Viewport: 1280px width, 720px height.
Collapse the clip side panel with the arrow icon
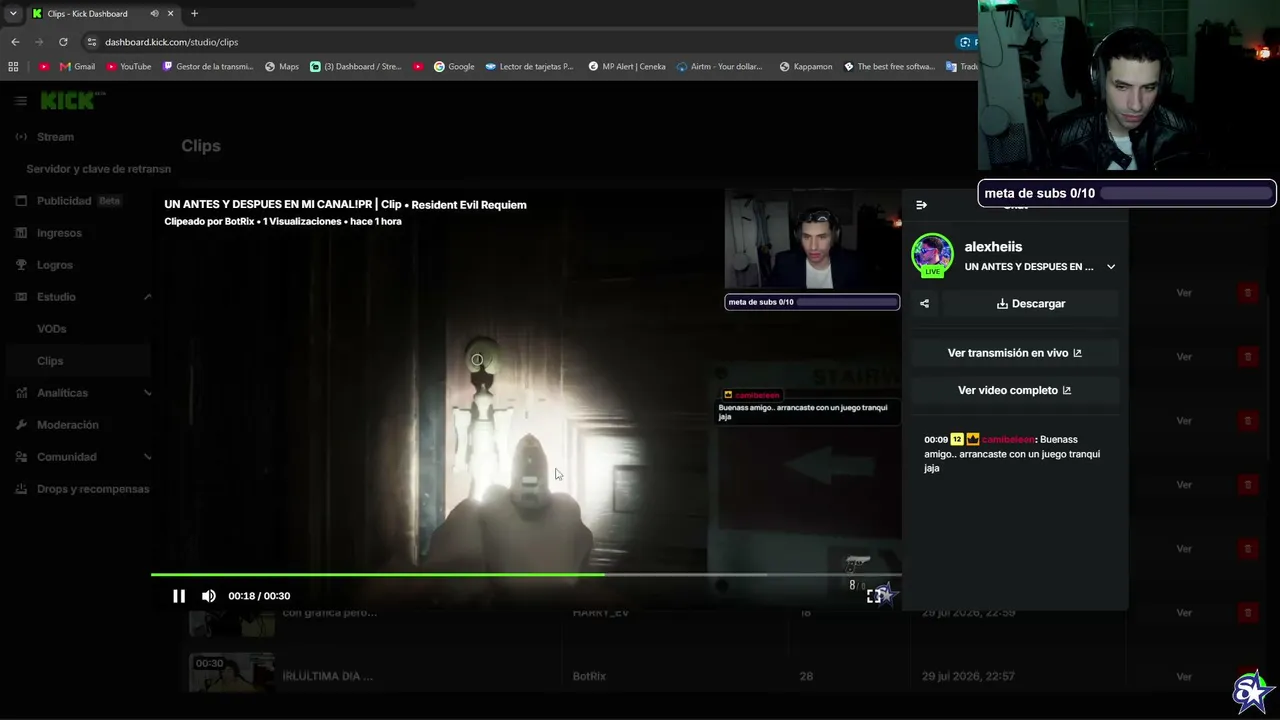point(921,205)
